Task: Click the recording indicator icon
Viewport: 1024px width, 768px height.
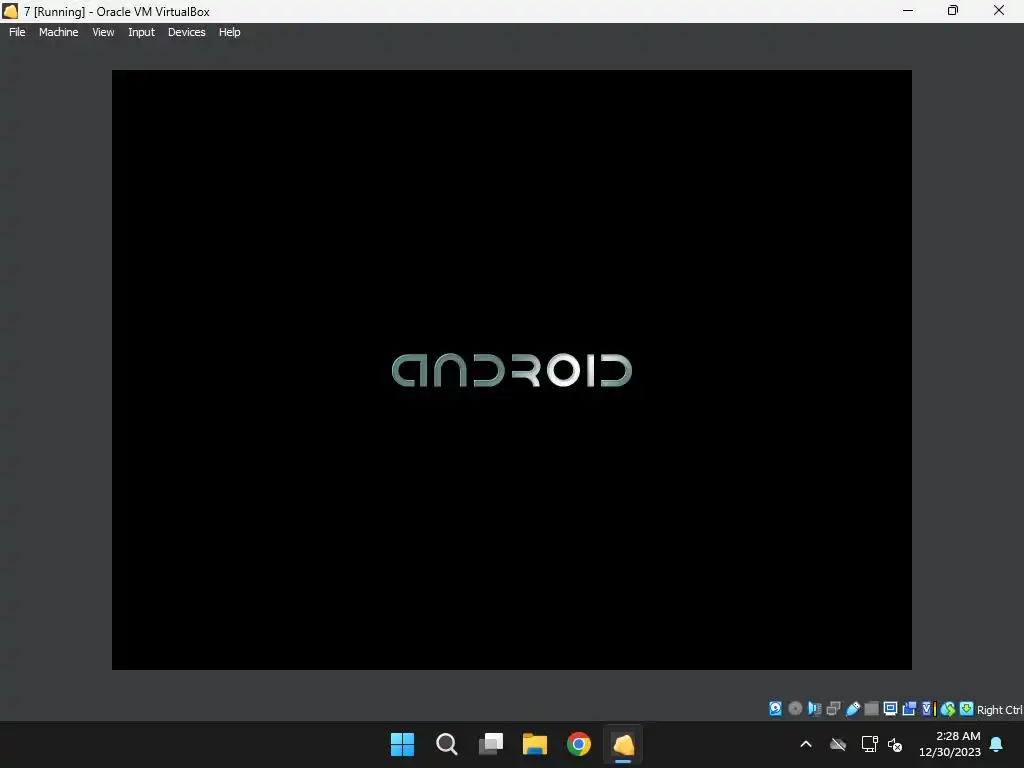Action: (x=909, y=709)
